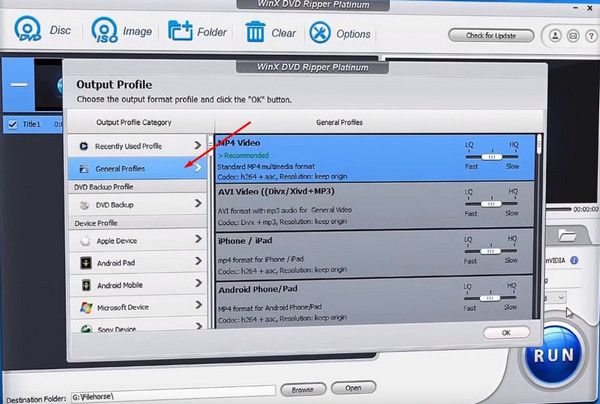
Task: Select the iPhone / iPad profile
Action: pos(375,252)
